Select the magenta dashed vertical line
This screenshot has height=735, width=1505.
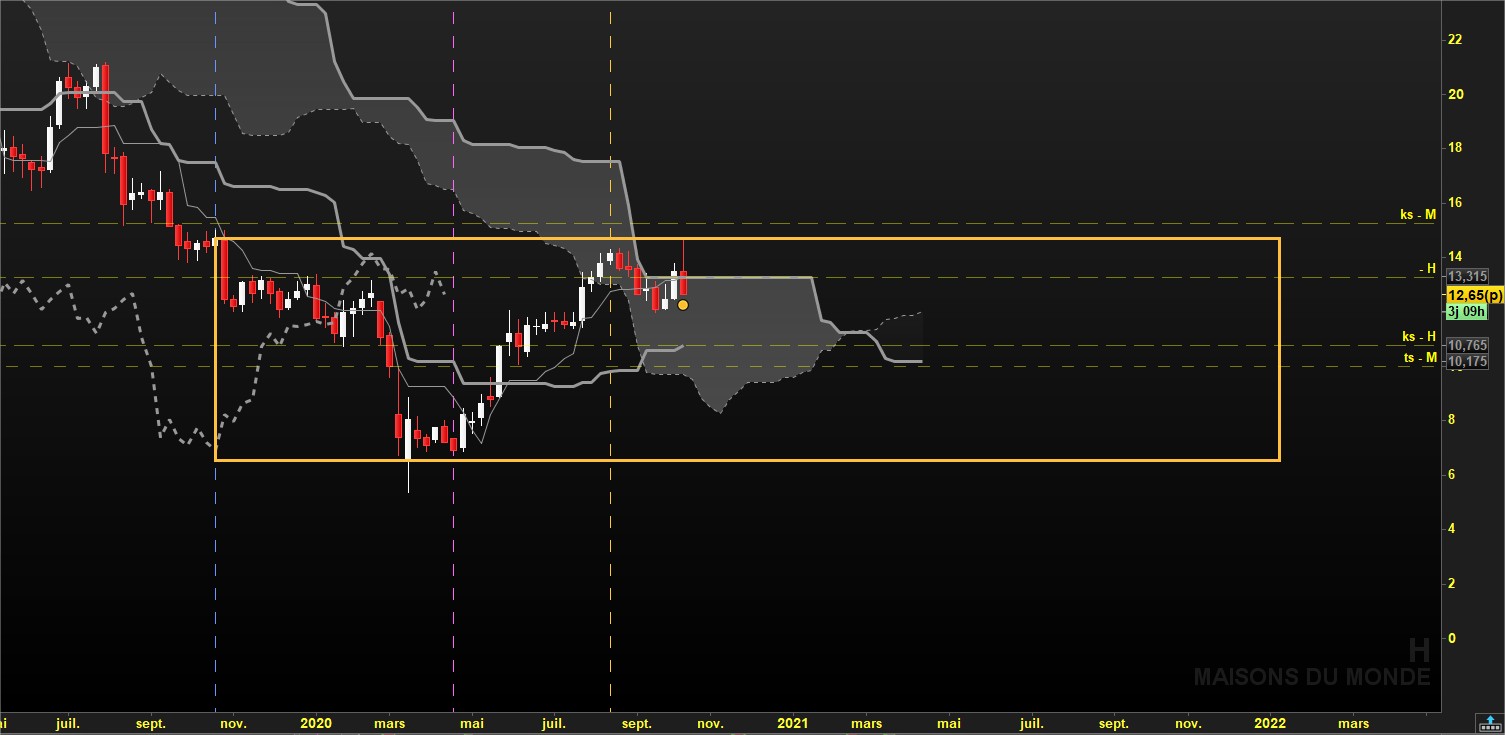click(x=454, y=356)
